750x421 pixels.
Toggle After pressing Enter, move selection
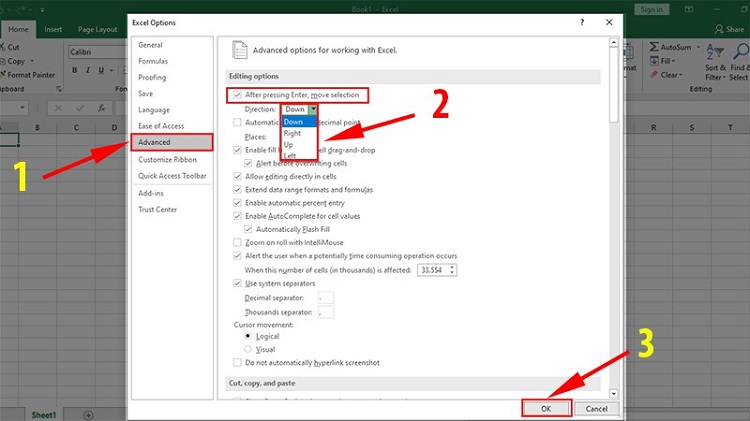point(237,95)
